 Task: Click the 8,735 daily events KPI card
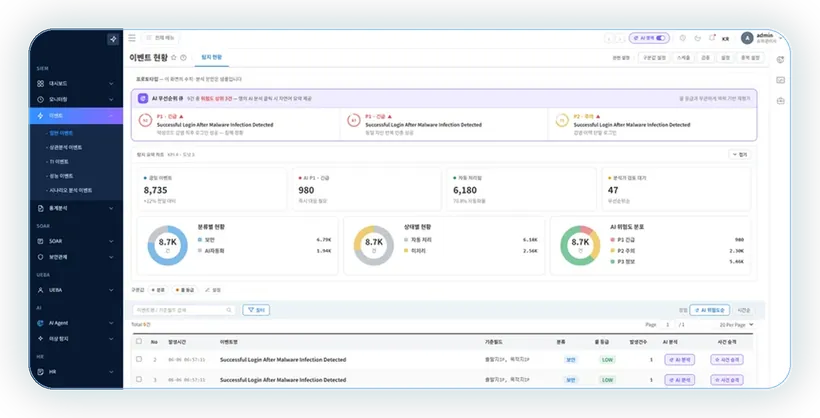[x=212, y=189]
